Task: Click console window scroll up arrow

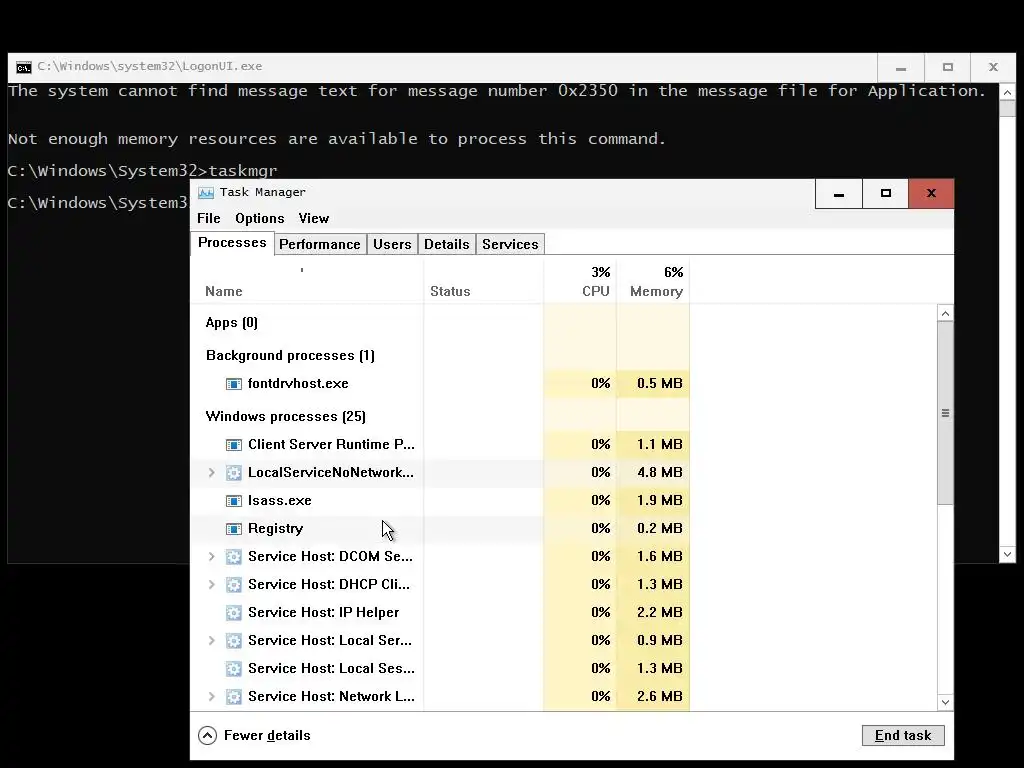Action: 1007,92
